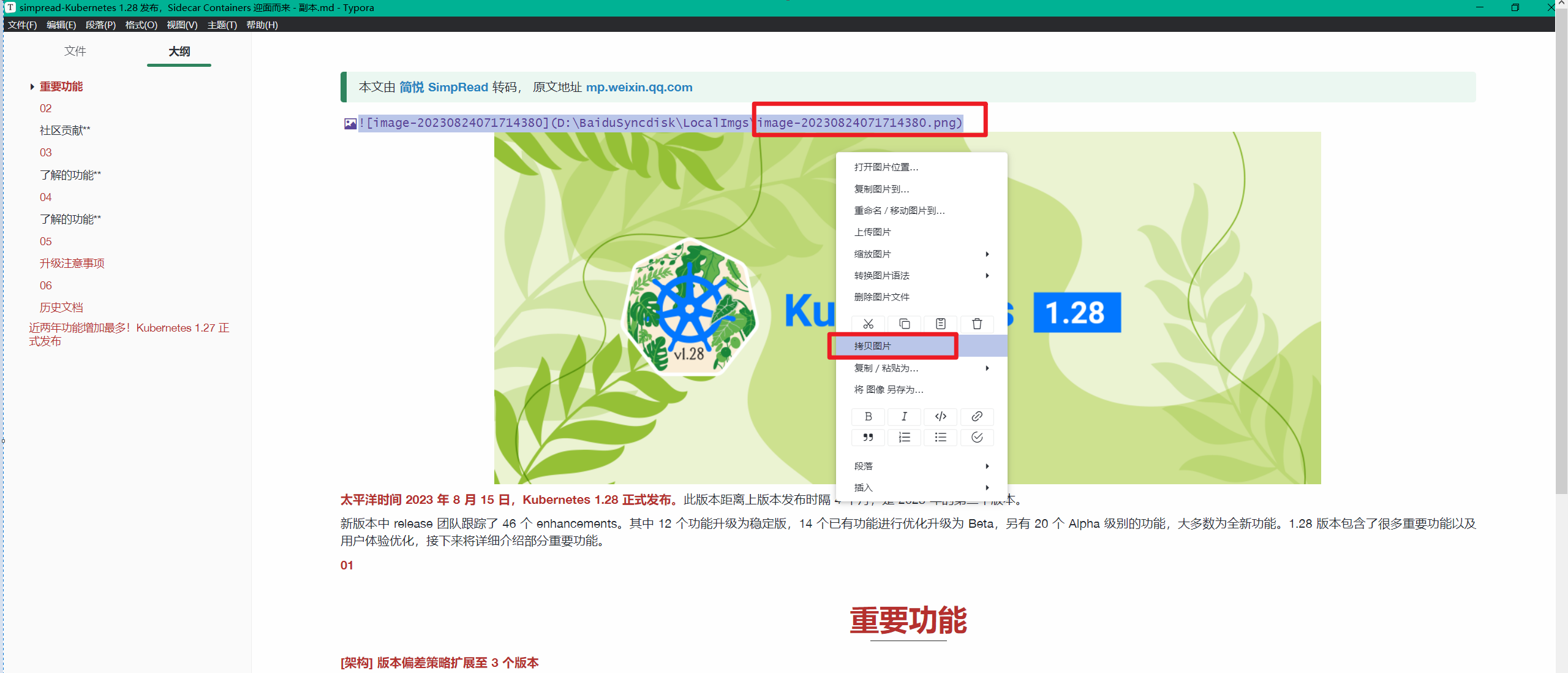Jump to Kubernetes 1.27 正式发布 outline entry
The image size is (1568, 673).
coord(129,335)
